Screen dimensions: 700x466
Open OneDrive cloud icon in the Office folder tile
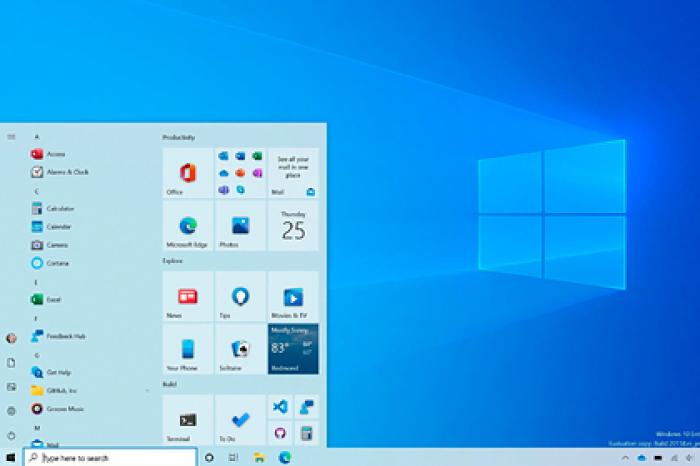click(224, 173)
